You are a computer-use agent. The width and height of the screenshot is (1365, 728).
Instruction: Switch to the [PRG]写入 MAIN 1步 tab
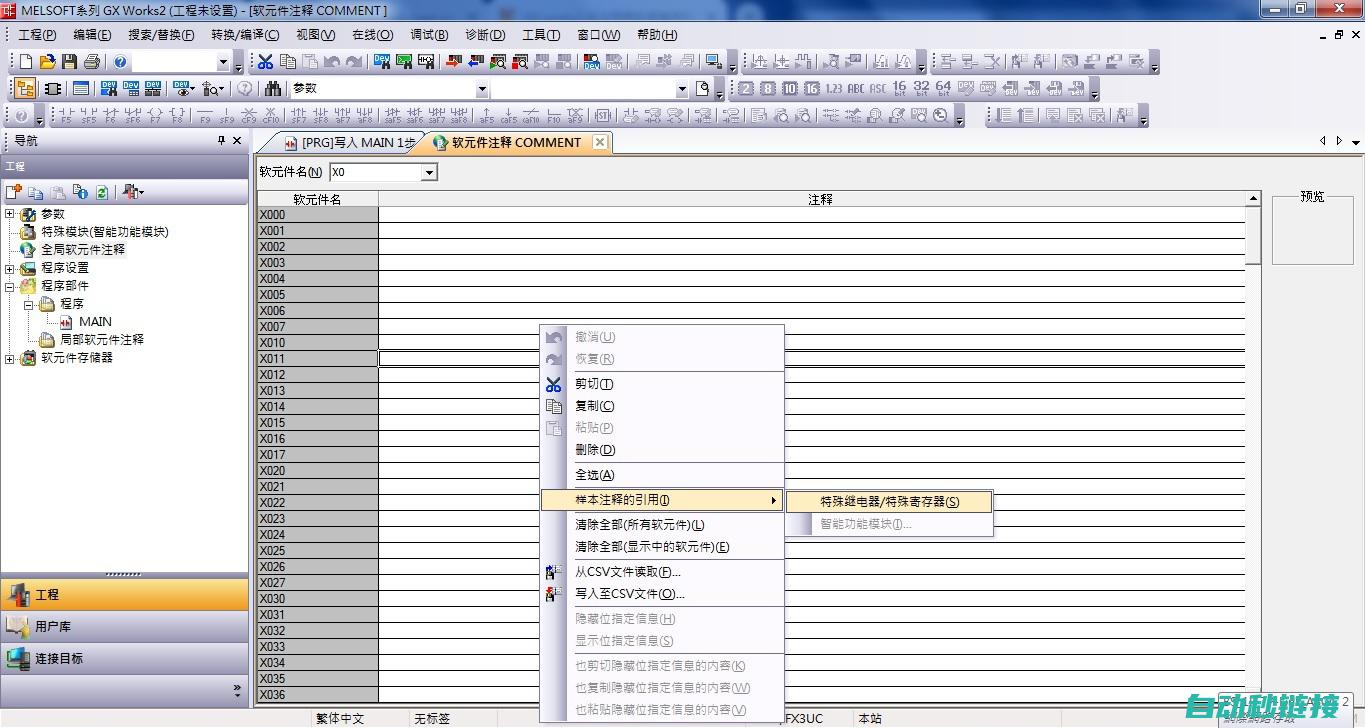[x=350, y=143]
